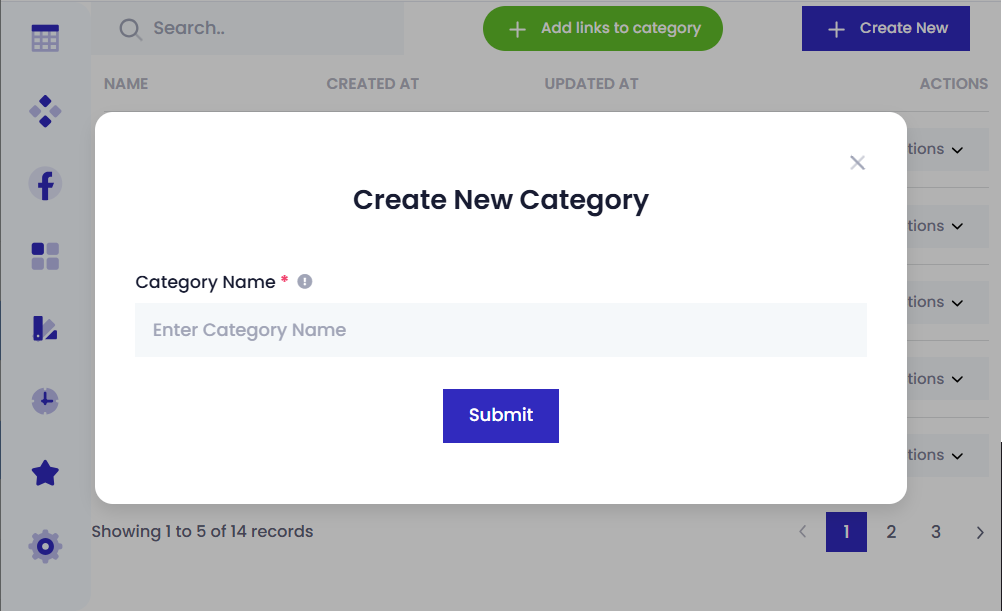Open the settings gear sidebar icon
This screenshot has height=611, width=1002.
45,546
